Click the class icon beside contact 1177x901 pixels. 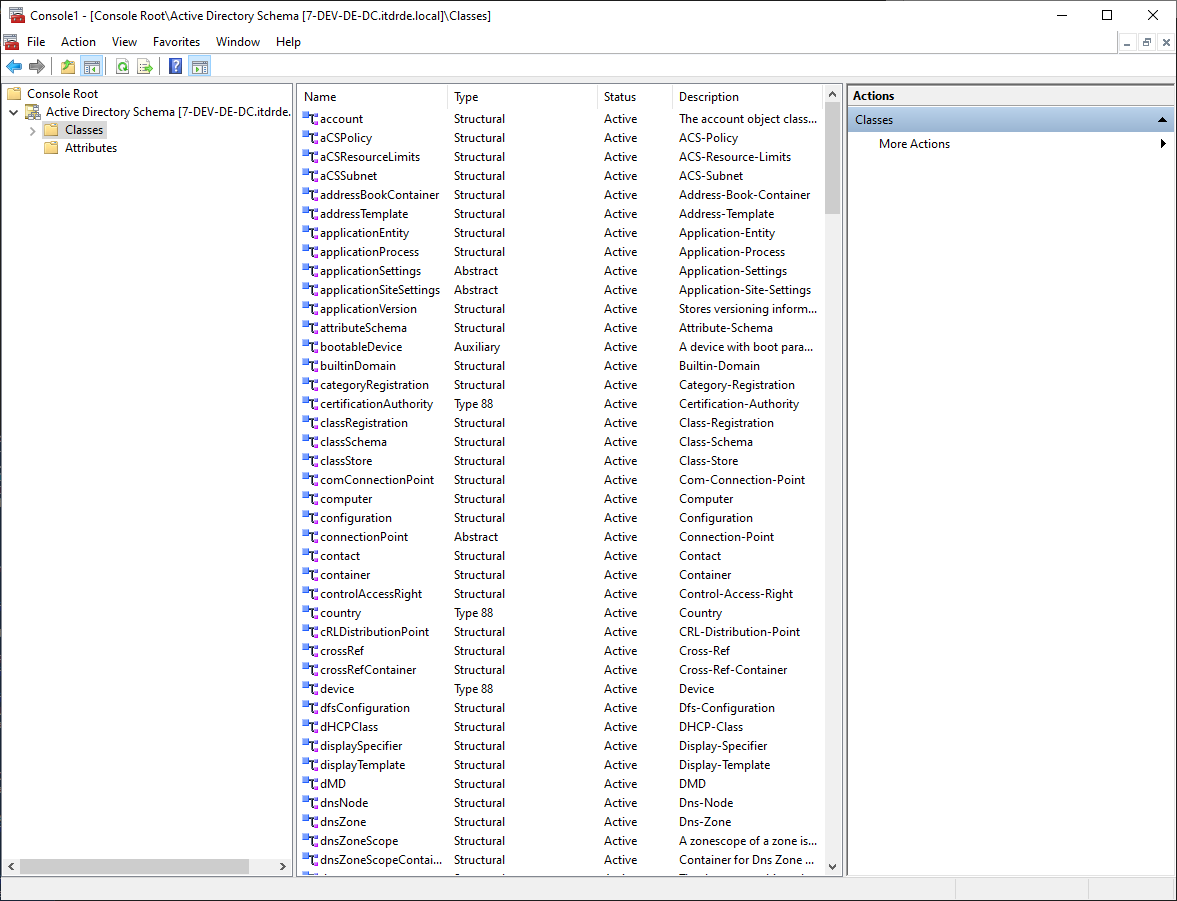(311, 556)
